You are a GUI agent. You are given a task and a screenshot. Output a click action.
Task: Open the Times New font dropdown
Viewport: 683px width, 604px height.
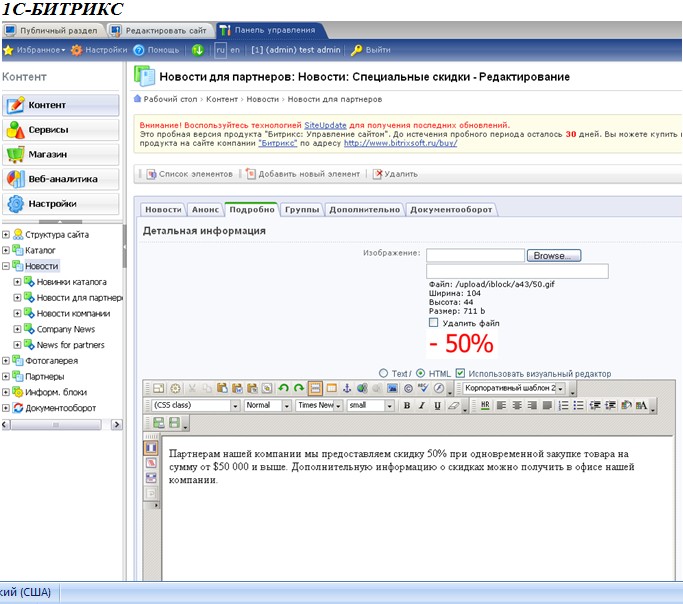319,405
